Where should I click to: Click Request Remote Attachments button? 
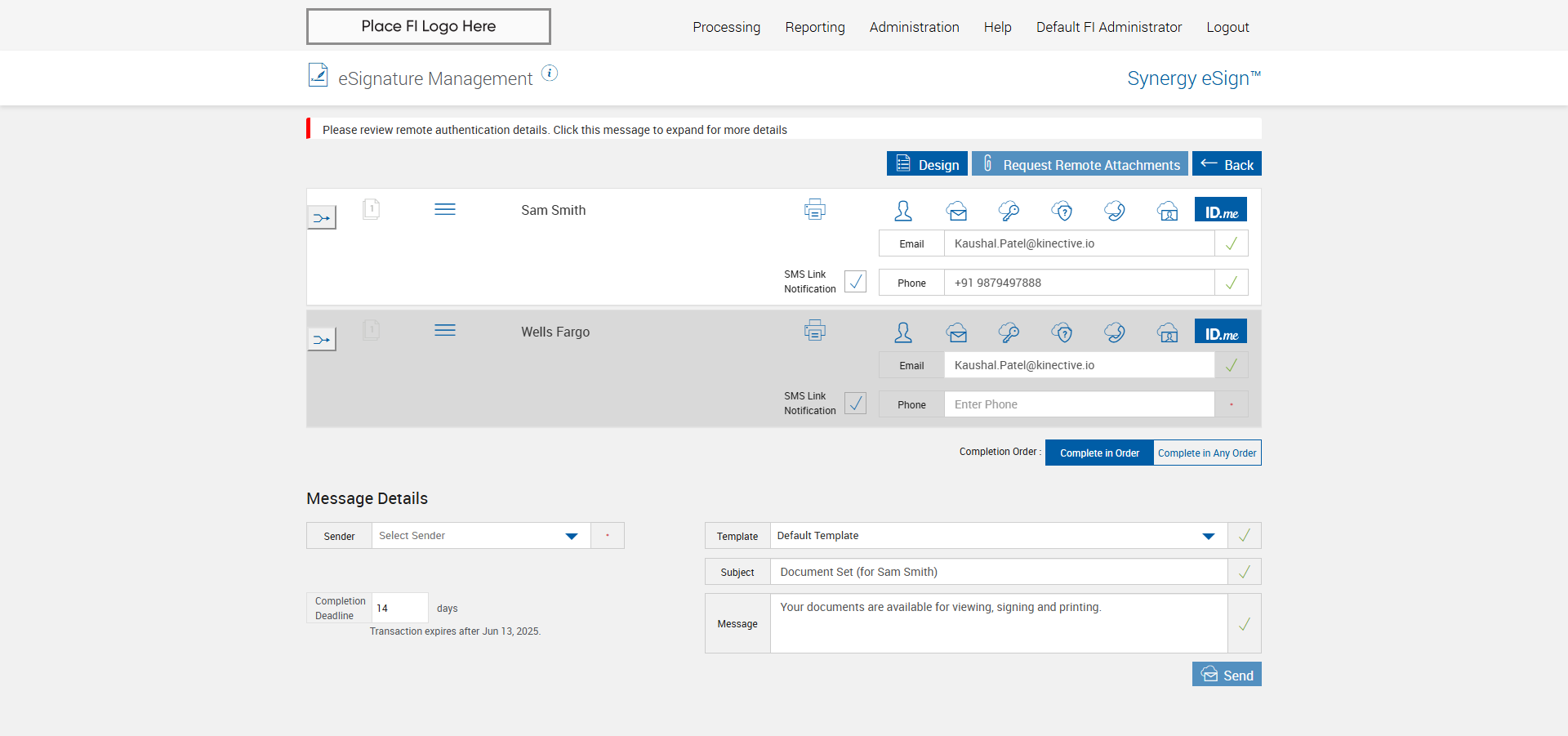(x=1080, y=163)
